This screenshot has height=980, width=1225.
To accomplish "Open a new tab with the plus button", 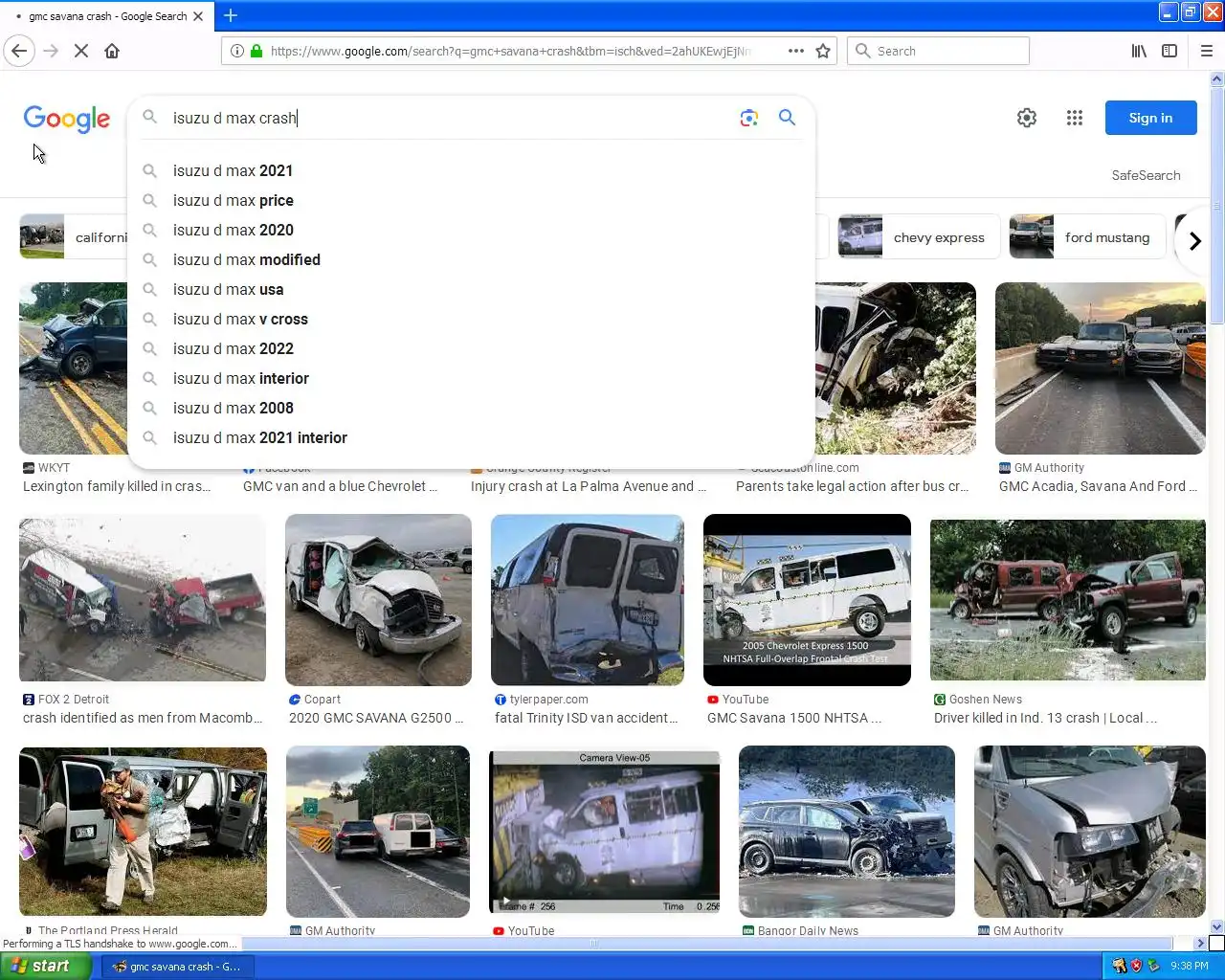I will pyautogui.click(x=231, y=15).
